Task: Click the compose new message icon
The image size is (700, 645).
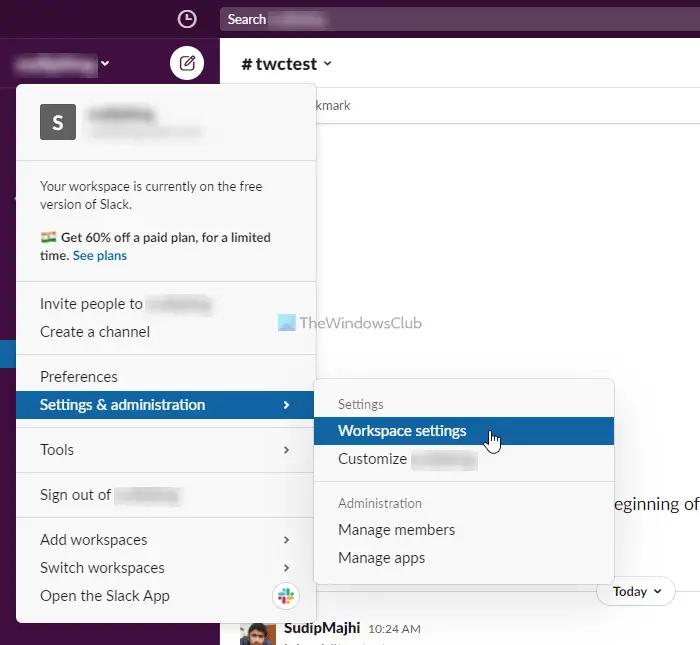Action: point(187,63)
